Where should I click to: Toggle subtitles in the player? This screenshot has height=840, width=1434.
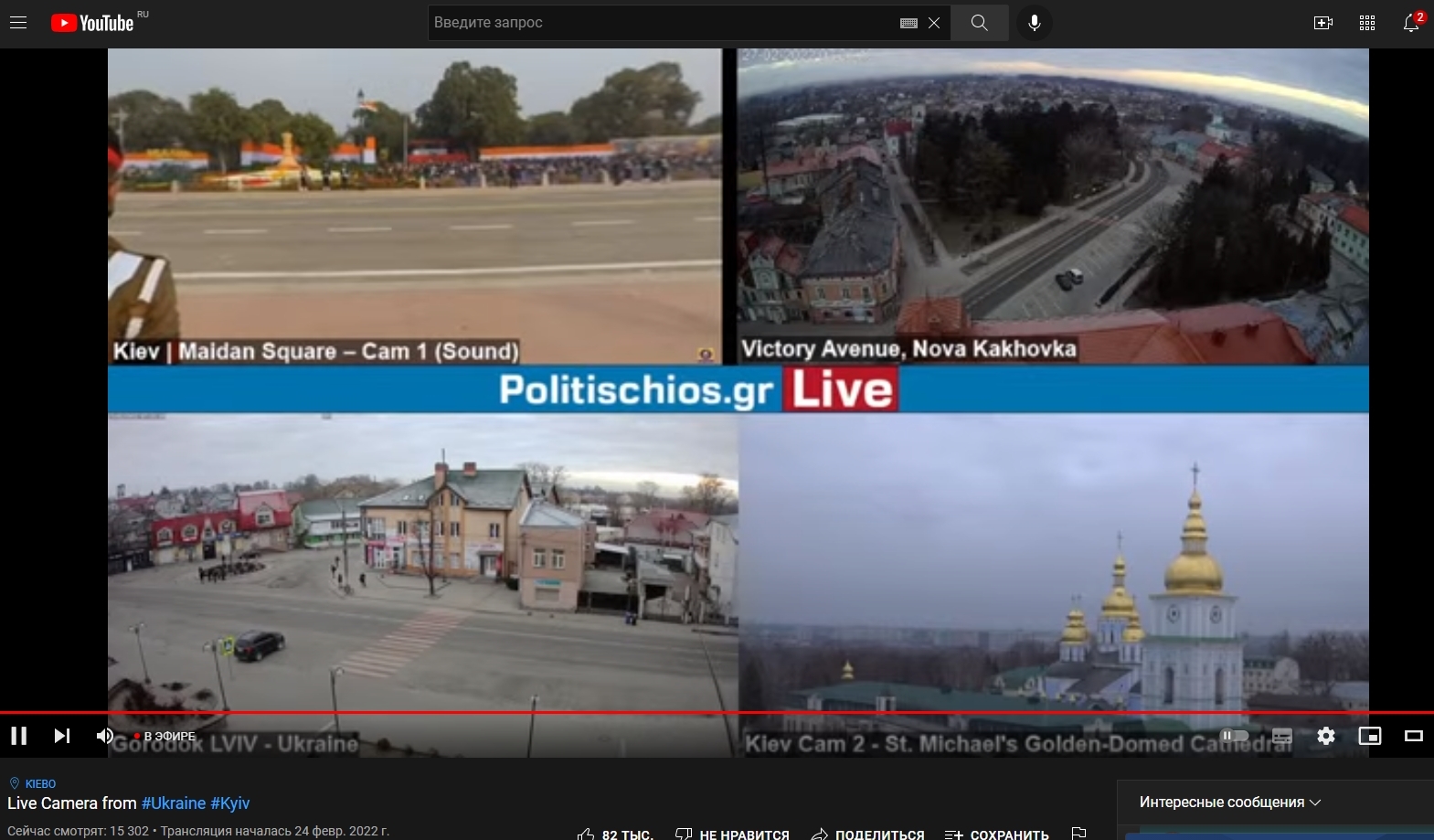click(x=1282, y=736)
